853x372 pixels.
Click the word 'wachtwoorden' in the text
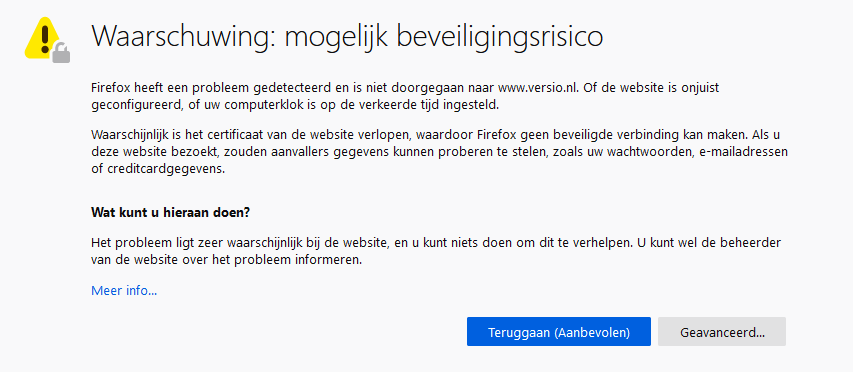[x=658, y=152]
